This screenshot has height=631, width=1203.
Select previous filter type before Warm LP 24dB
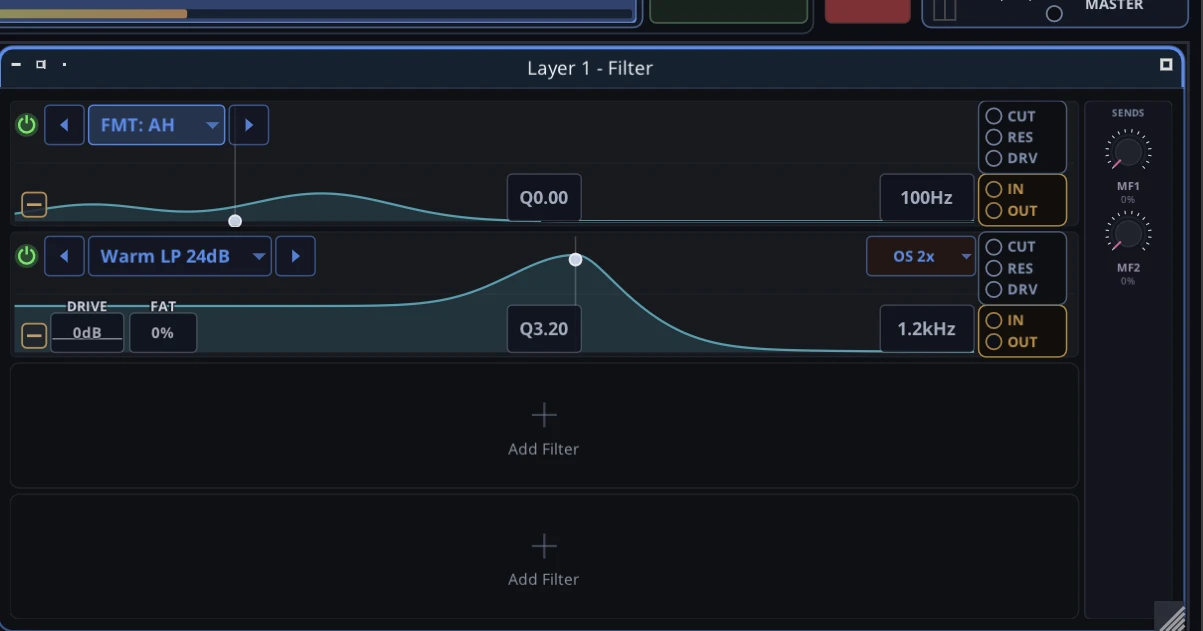click(x=64, y=256)
